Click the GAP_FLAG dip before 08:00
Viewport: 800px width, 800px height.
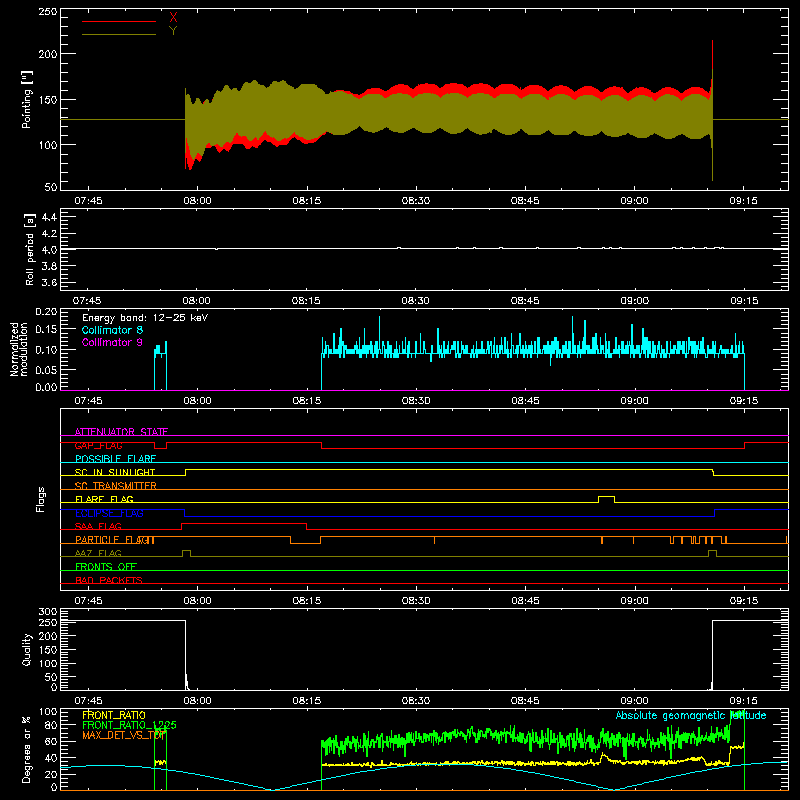coord(160,446)
